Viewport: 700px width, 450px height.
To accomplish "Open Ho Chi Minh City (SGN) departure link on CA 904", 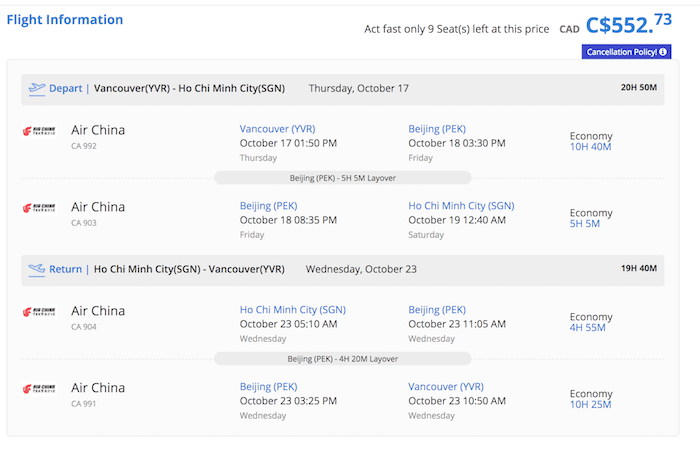I will tap(293, 310).
